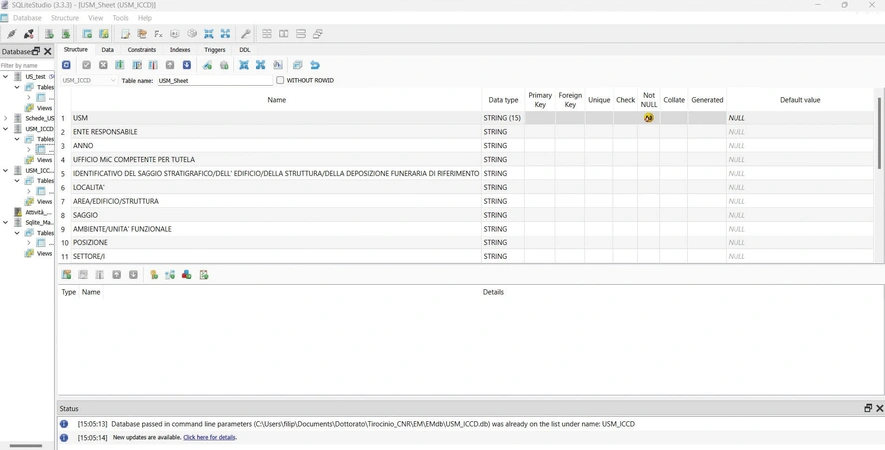
Task: Open the Tools menu
Action: (120, 18)
